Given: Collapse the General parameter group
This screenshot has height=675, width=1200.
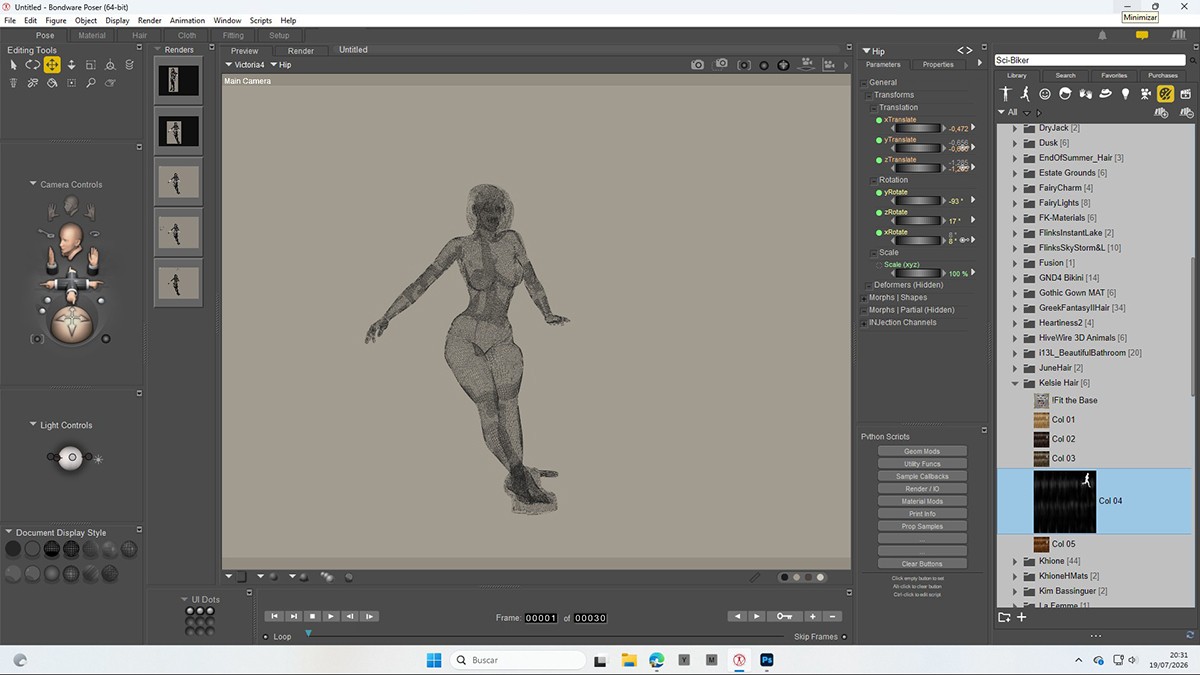Looking at the screenshot, I should point(864,82).
